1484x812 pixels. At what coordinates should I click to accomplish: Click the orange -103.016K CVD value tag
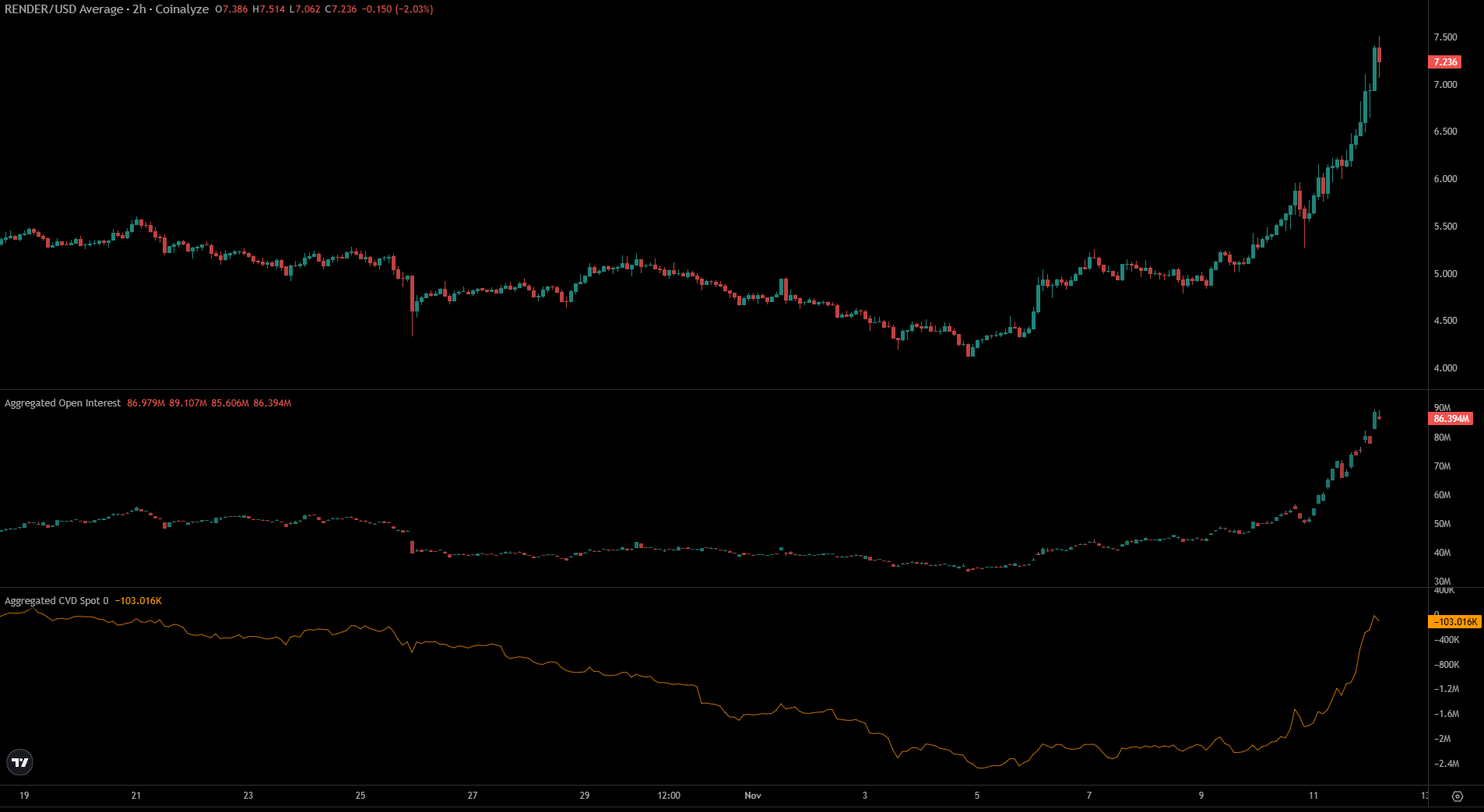(x=1454, y=622)
